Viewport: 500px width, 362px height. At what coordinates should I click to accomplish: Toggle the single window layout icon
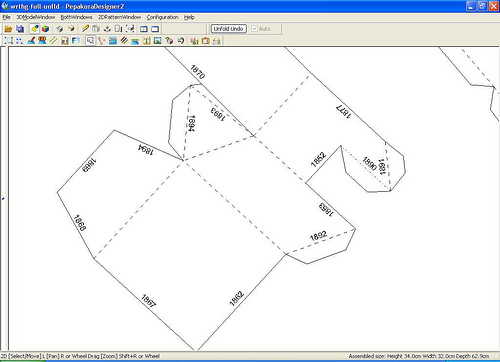click(155, 29)
